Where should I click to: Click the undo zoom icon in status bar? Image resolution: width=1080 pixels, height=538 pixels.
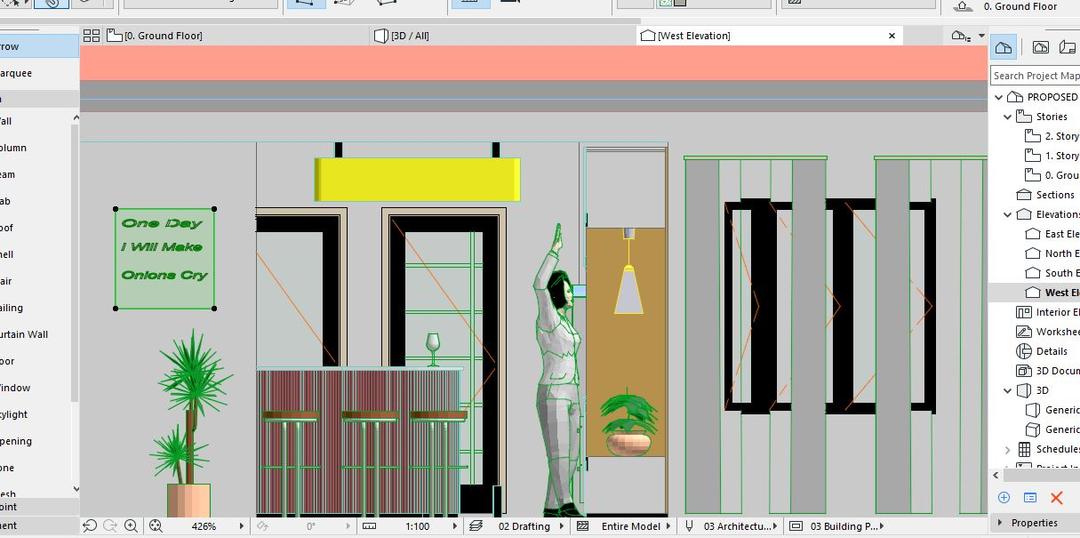[90, 526]
